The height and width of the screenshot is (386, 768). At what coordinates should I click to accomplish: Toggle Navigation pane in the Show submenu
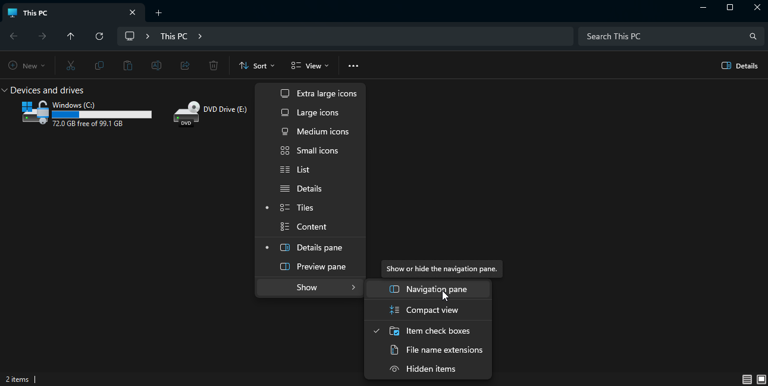(x=428, y=289)
